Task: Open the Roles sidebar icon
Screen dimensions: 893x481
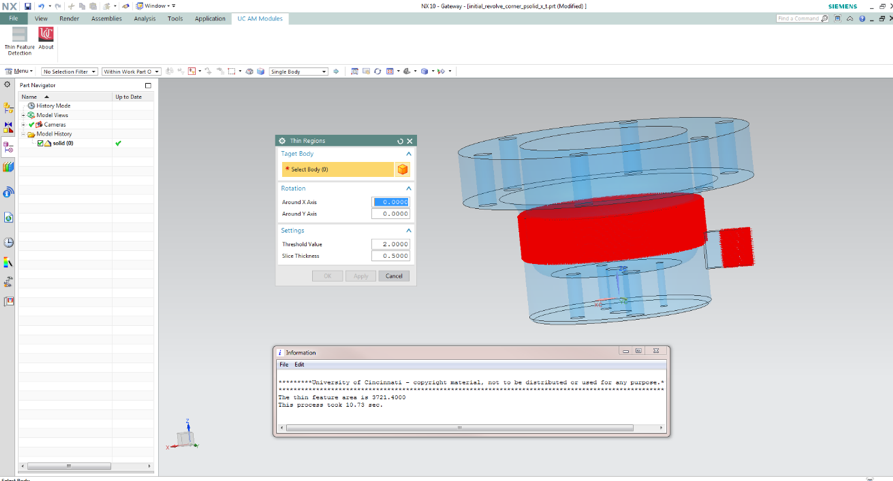Action: pyautogui.click(x=8, y=301)
